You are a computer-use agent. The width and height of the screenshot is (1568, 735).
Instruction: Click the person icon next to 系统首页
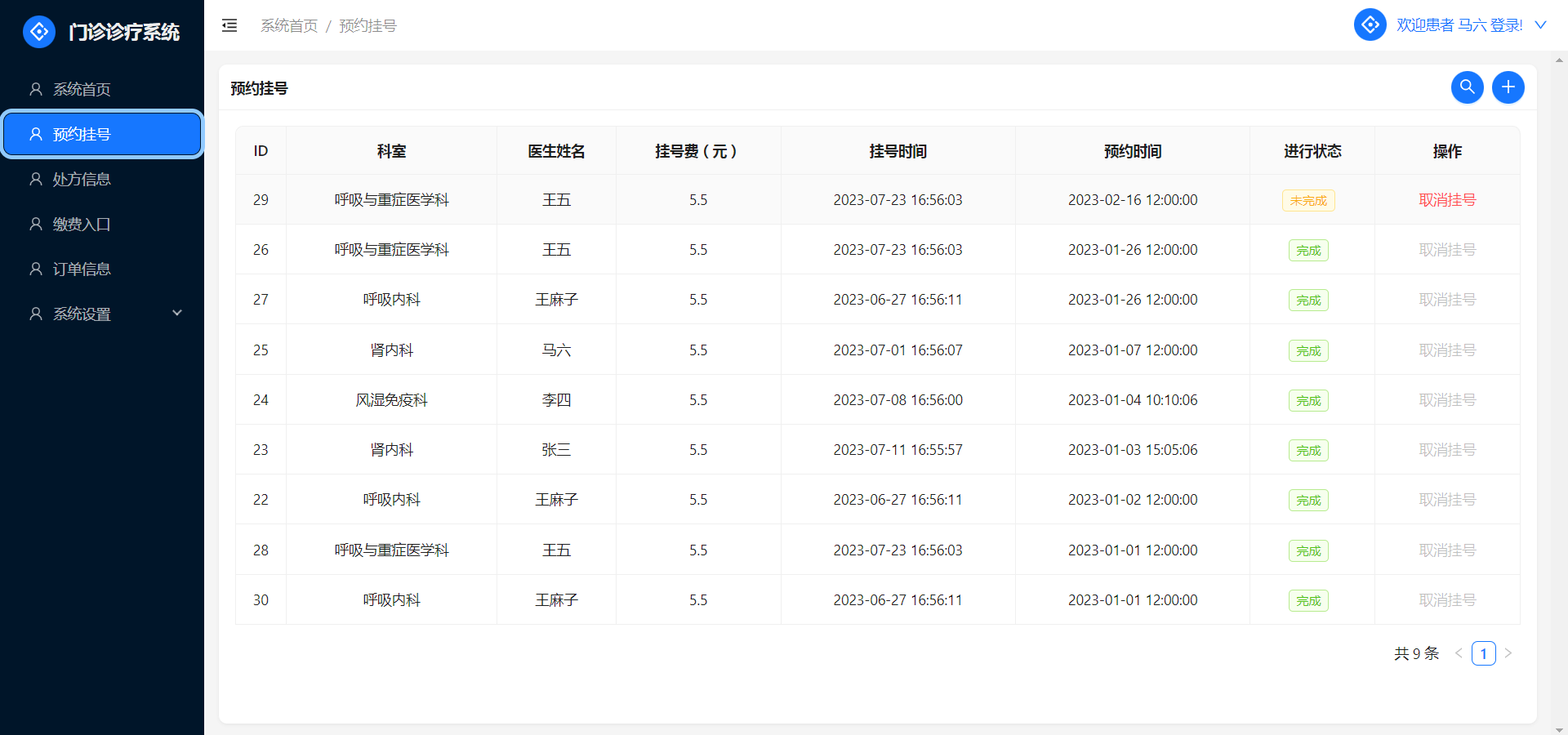click(x=36, y=89)
